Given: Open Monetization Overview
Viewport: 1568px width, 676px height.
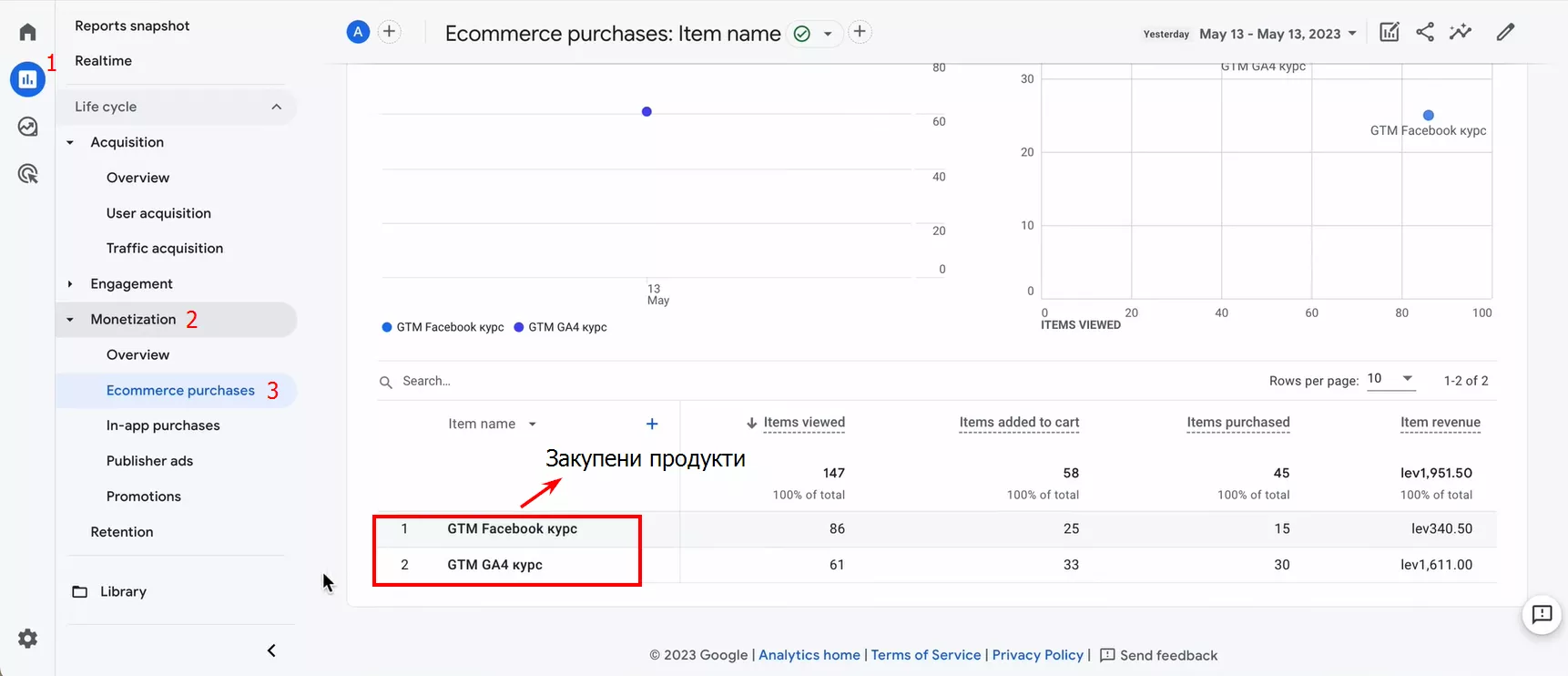Looking at the screenshot, I should pyautogui.click(x=137, y=354).
